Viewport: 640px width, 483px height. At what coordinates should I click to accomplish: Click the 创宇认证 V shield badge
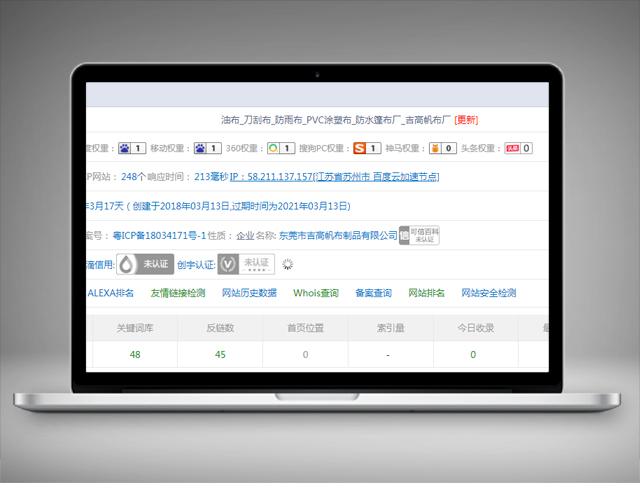[x=246, y=264]
